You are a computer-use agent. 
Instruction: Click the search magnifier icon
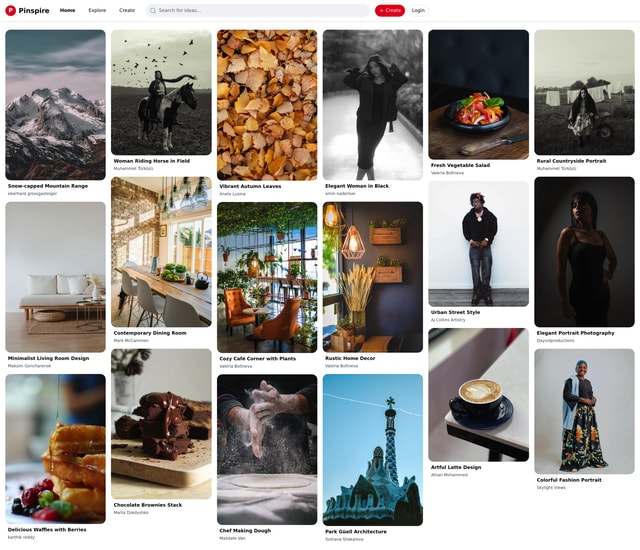[153, 10]
